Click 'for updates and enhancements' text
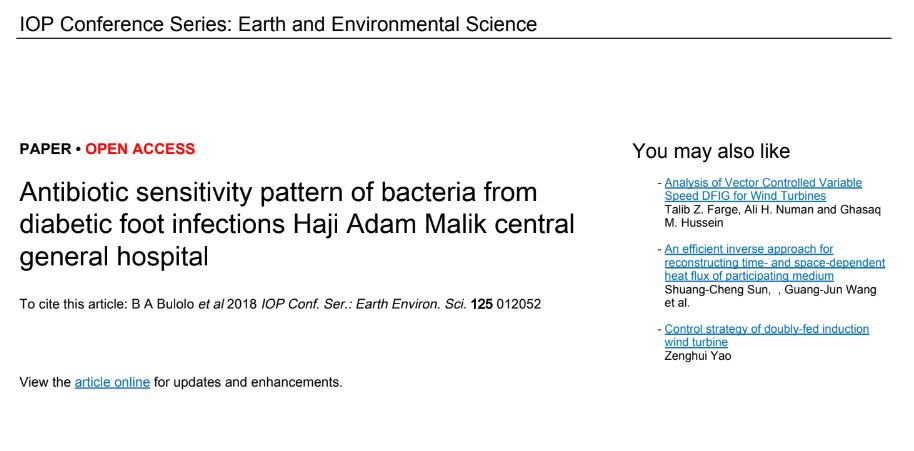The width and height of the screenshot is (914, 451). 248,382
